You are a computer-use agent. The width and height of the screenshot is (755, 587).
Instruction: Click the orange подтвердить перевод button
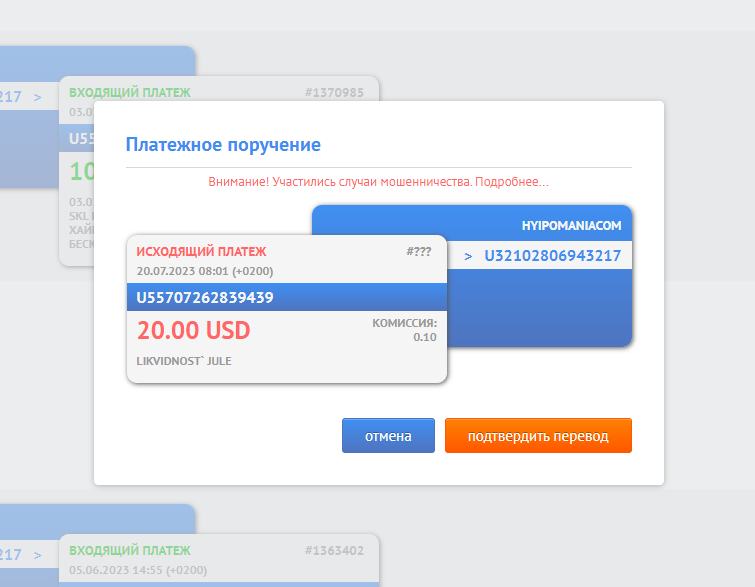pos(538,436)
